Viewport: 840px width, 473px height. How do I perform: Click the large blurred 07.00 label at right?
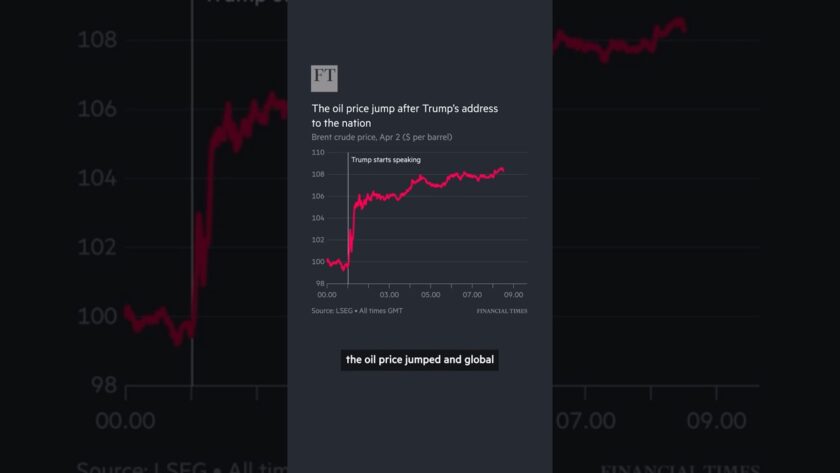point(586,420)
